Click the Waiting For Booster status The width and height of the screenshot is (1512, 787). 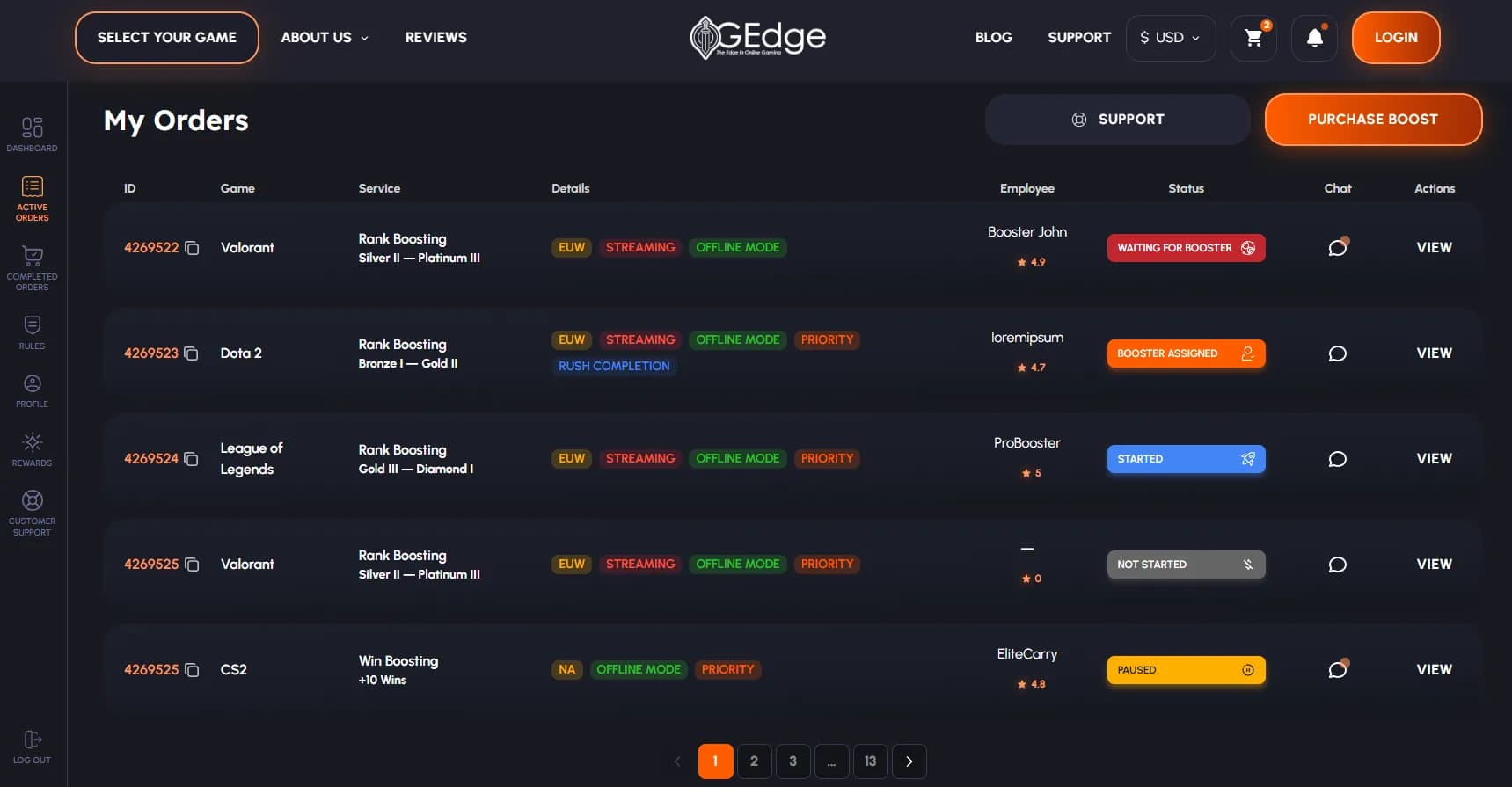point(1186,248)
